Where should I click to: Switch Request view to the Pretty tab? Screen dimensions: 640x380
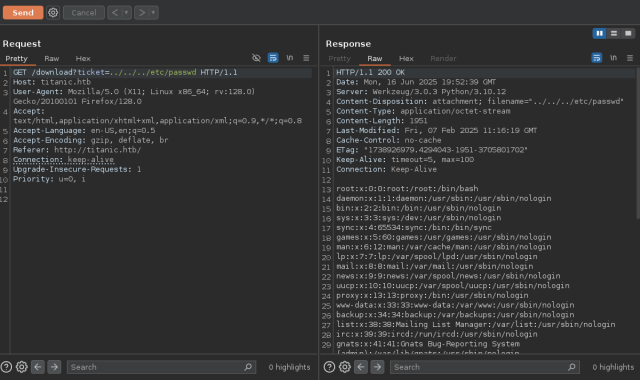16,58
